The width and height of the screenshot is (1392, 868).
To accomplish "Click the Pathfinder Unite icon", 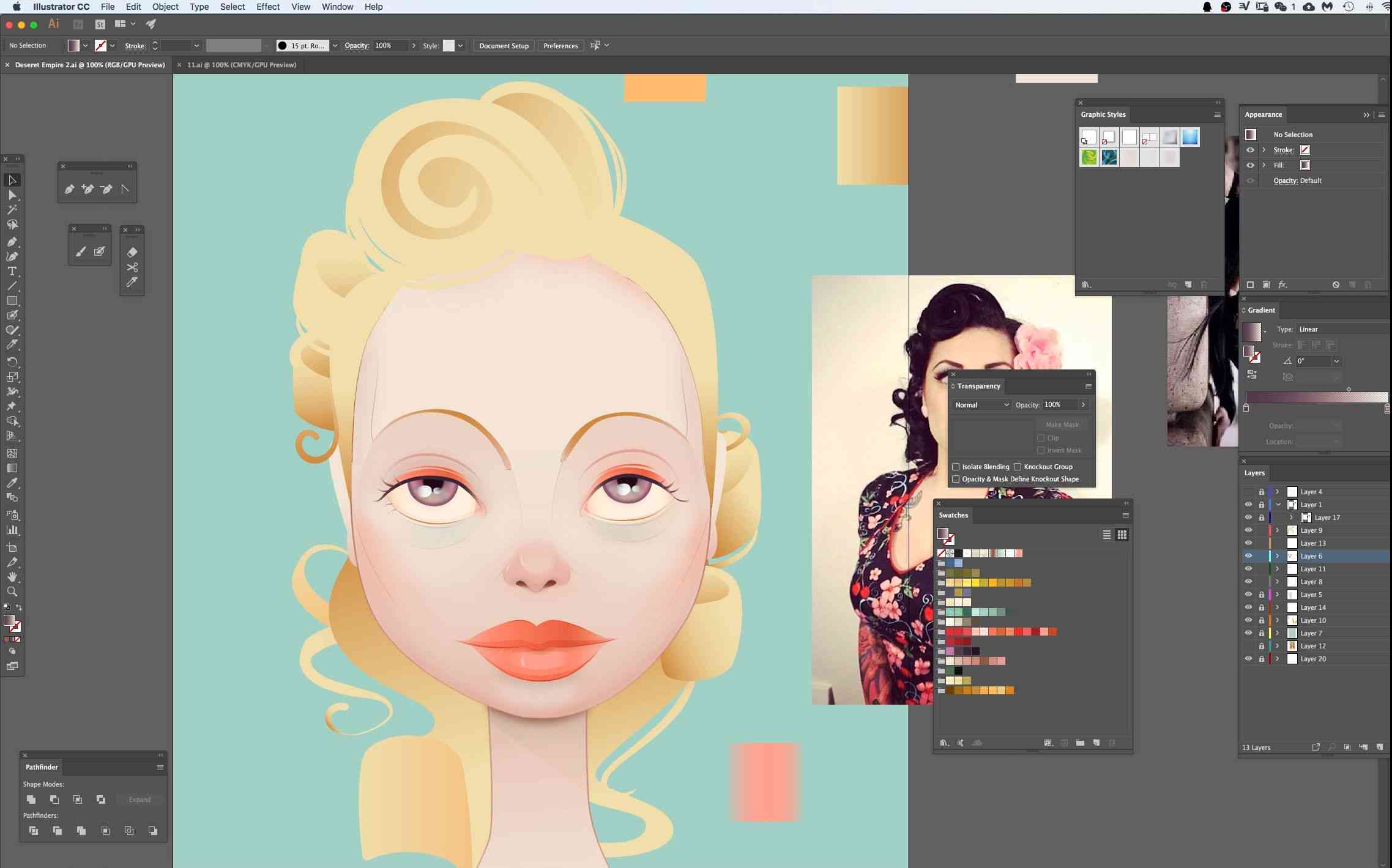I will pos(31,798).
